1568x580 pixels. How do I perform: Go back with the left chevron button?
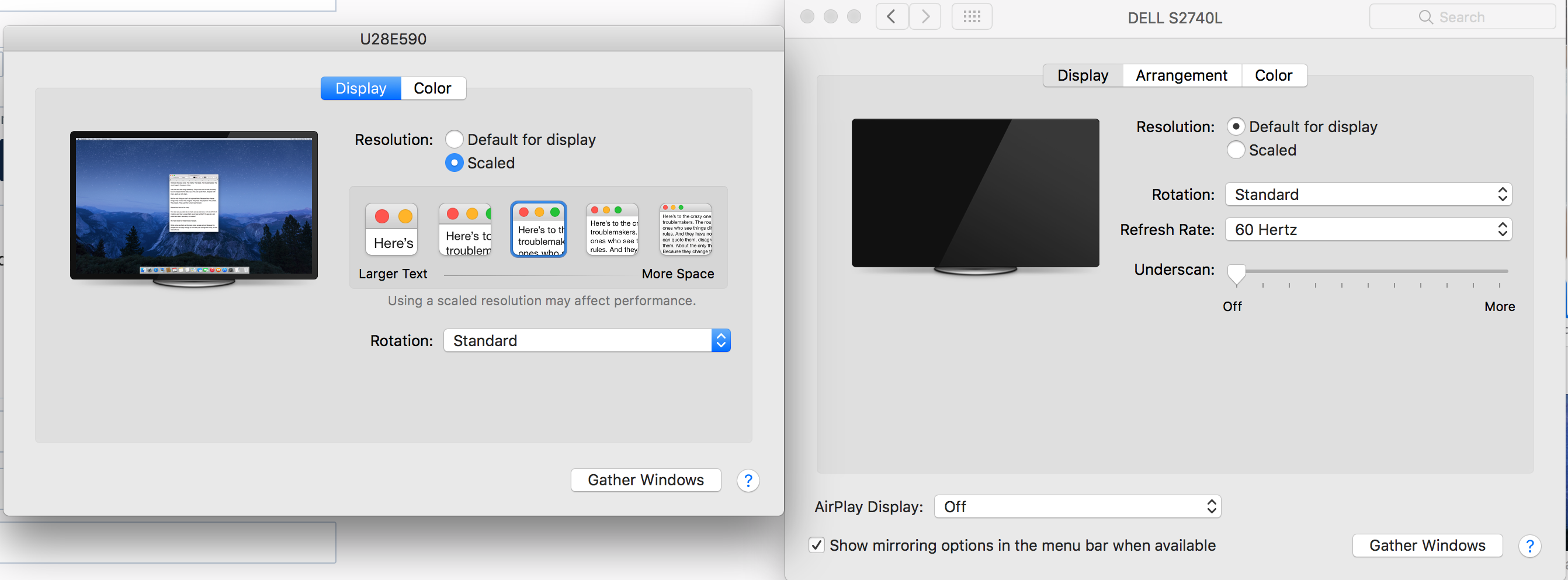(x=891, y=16)
